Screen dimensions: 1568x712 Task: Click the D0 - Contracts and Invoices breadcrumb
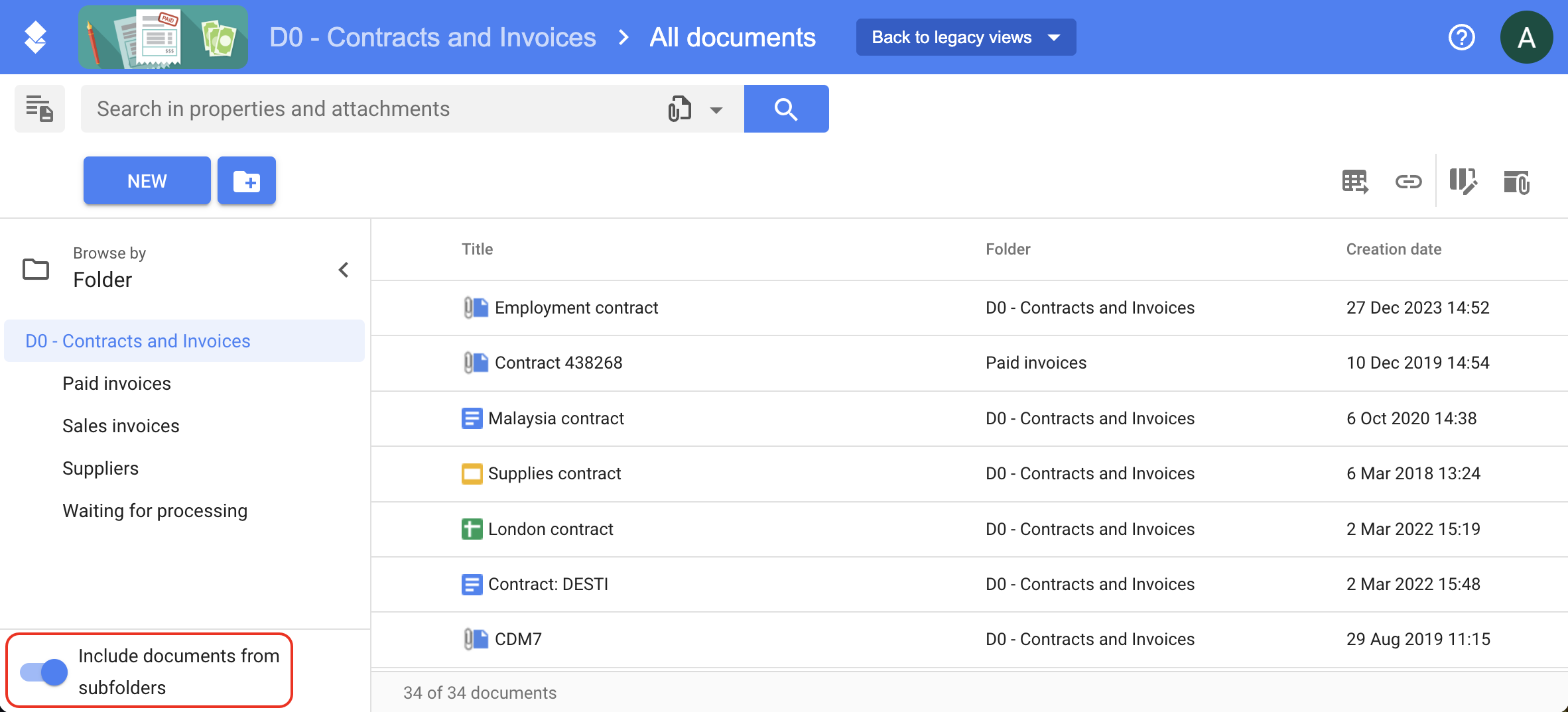[x=432, y=37]
